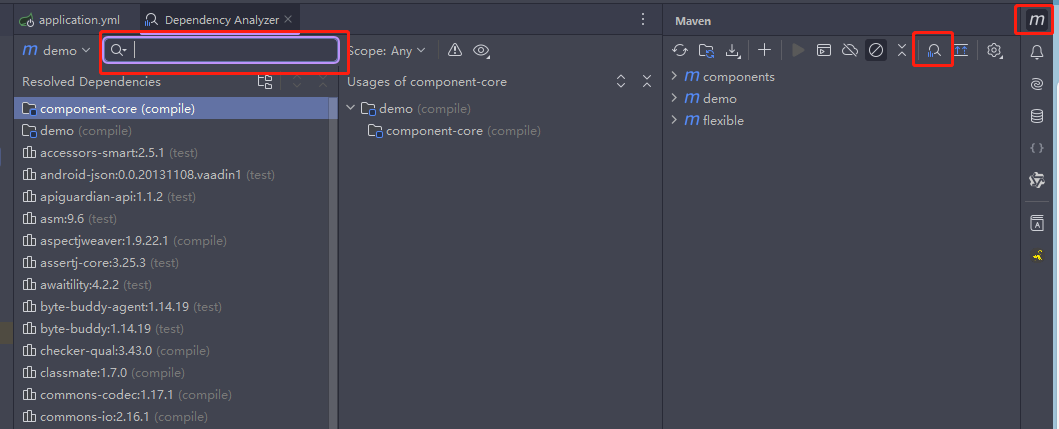Toggle the skip tests mode button
This screenshot has height=429, width=1059.
[876, 50]
